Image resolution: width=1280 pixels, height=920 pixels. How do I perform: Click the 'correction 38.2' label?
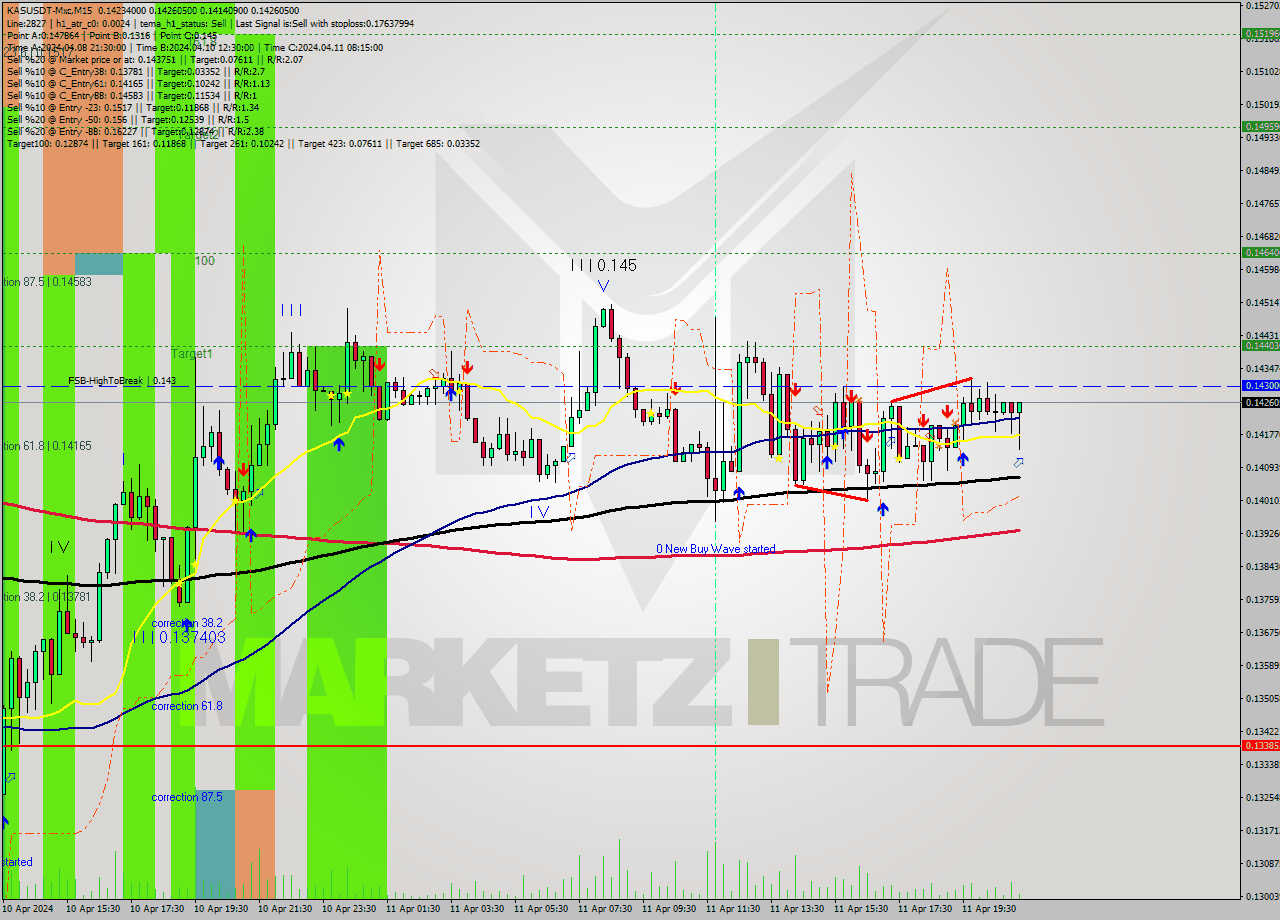pos(187,622)
